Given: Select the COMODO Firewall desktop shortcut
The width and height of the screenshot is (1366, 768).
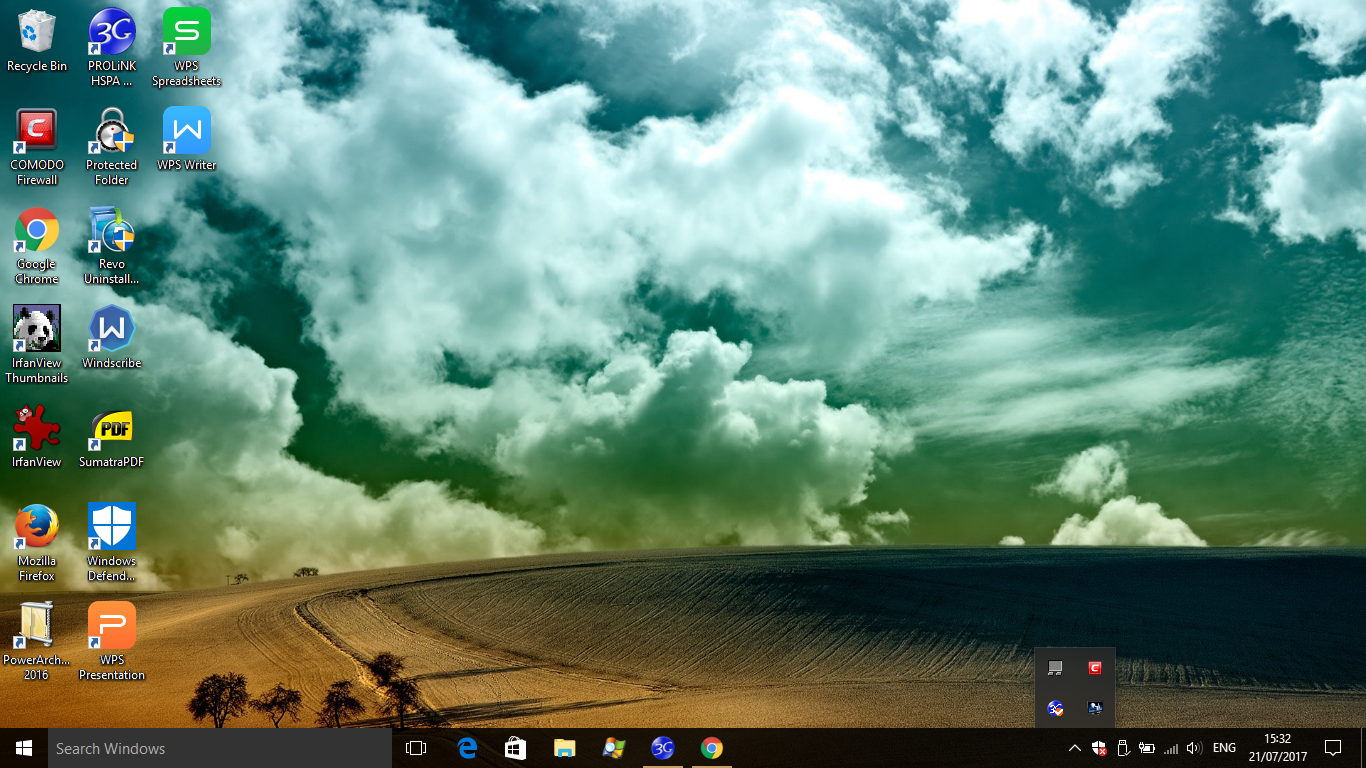Looking at the screenshot, I should coord(37,147).
